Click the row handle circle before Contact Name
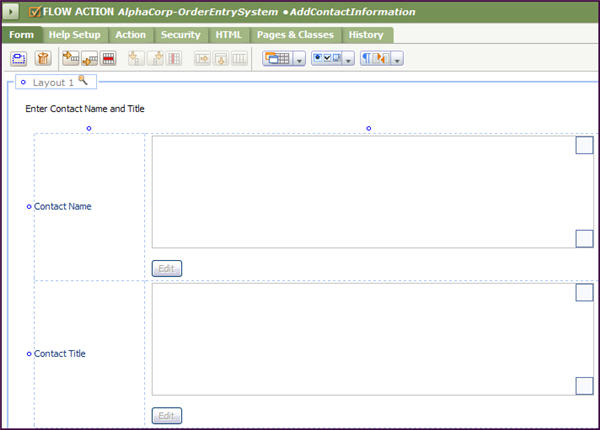The height and width of the screenshot is (430, 600). 29,207
